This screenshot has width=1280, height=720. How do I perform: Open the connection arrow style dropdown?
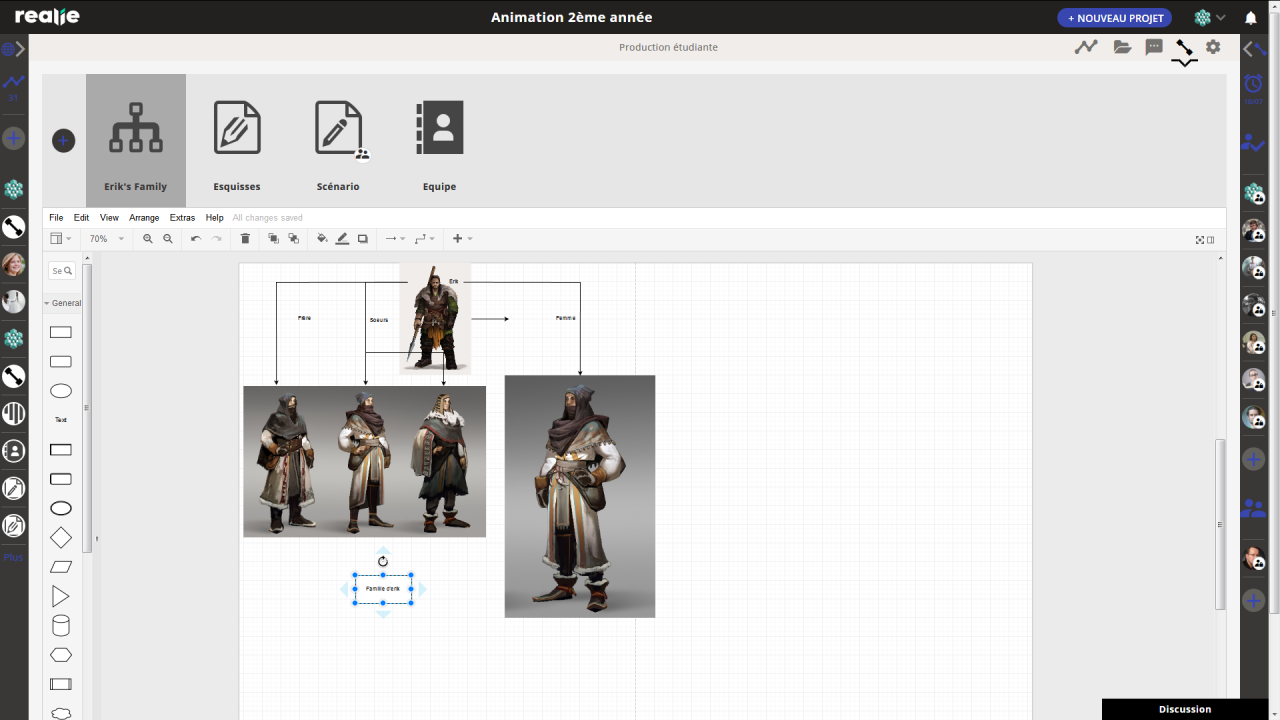[395, 239]
